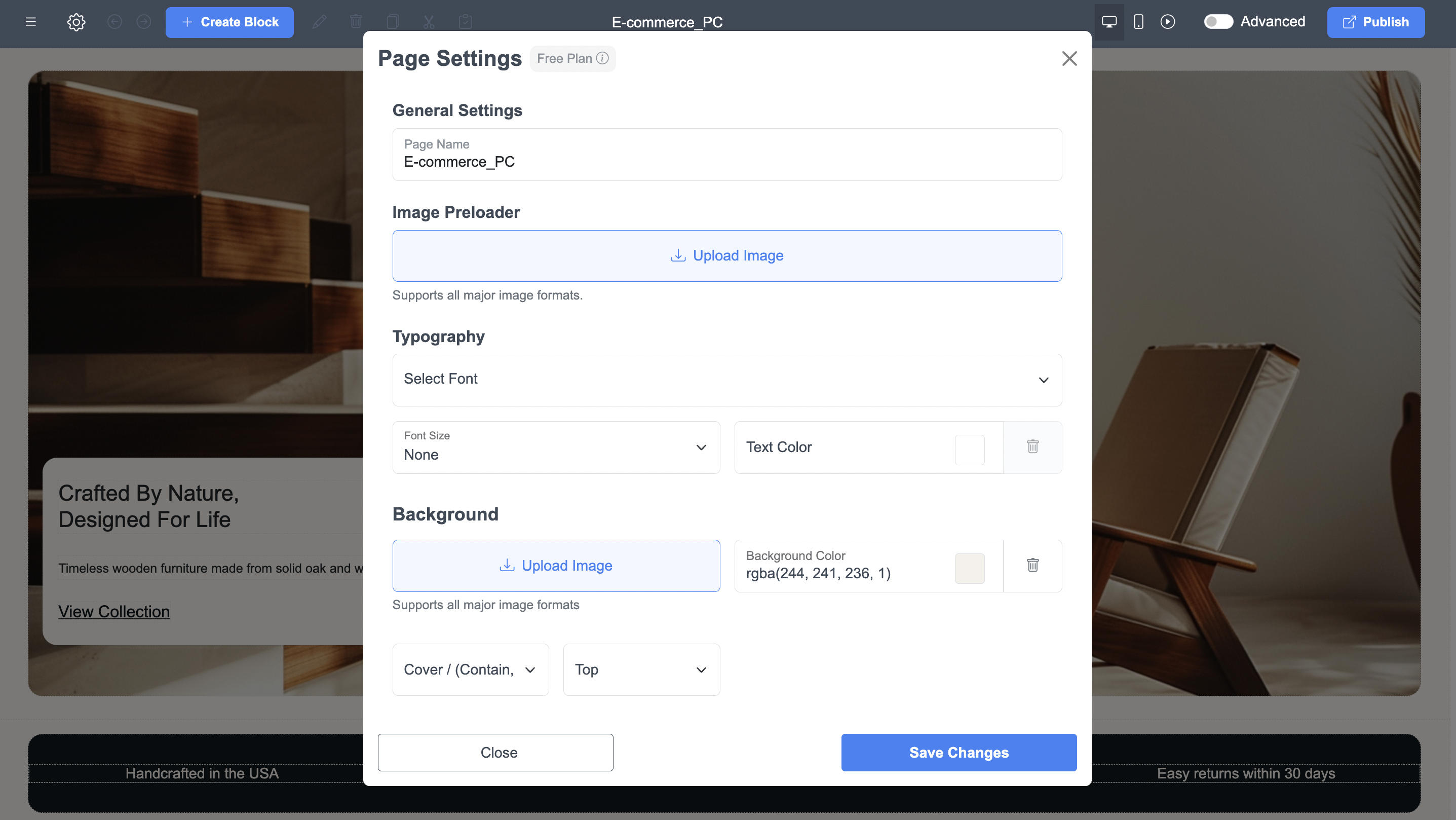Remove background color with trash icon
Viewport: 1456px width, 820px height.
1032,566
